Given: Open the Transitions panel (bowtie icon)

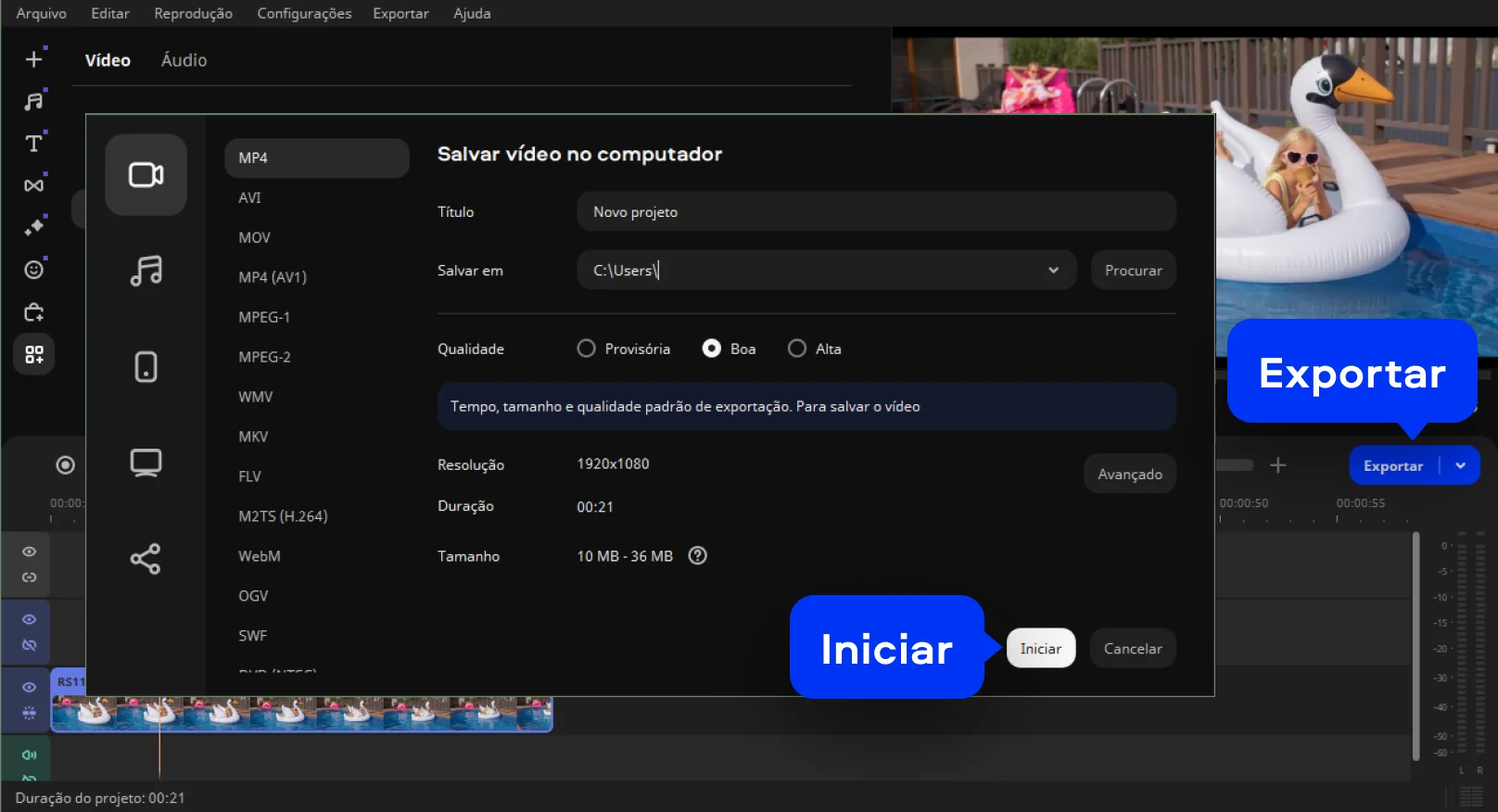Looking at the screenshot, I should pos(33,185).
